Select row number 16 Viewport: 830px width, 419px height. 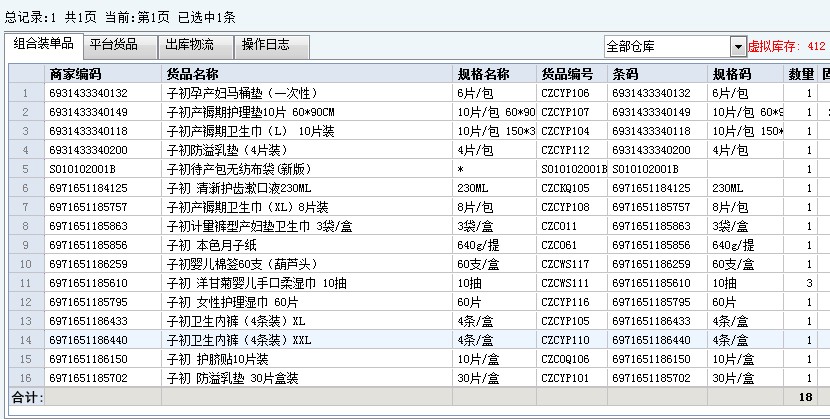point(26,378)
